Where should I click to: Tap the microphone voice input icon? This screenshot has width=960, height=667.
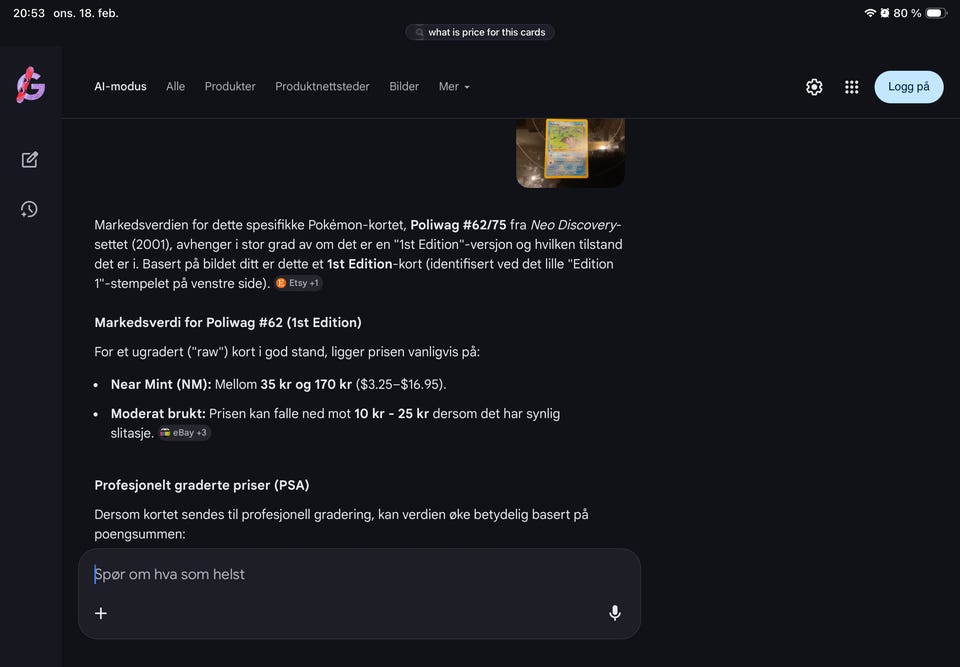pos(615,613)
